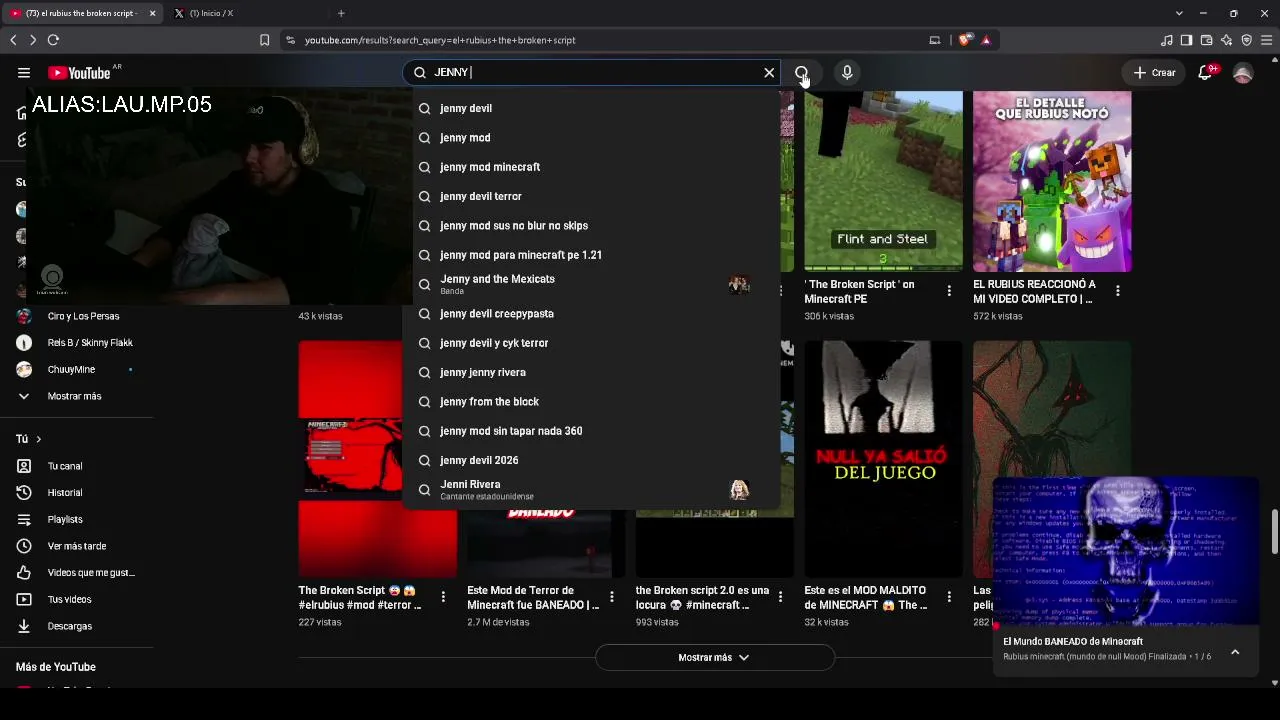Go forward with the browser forward arrow
Screen dimensions: 1280x720
point(33,40)
